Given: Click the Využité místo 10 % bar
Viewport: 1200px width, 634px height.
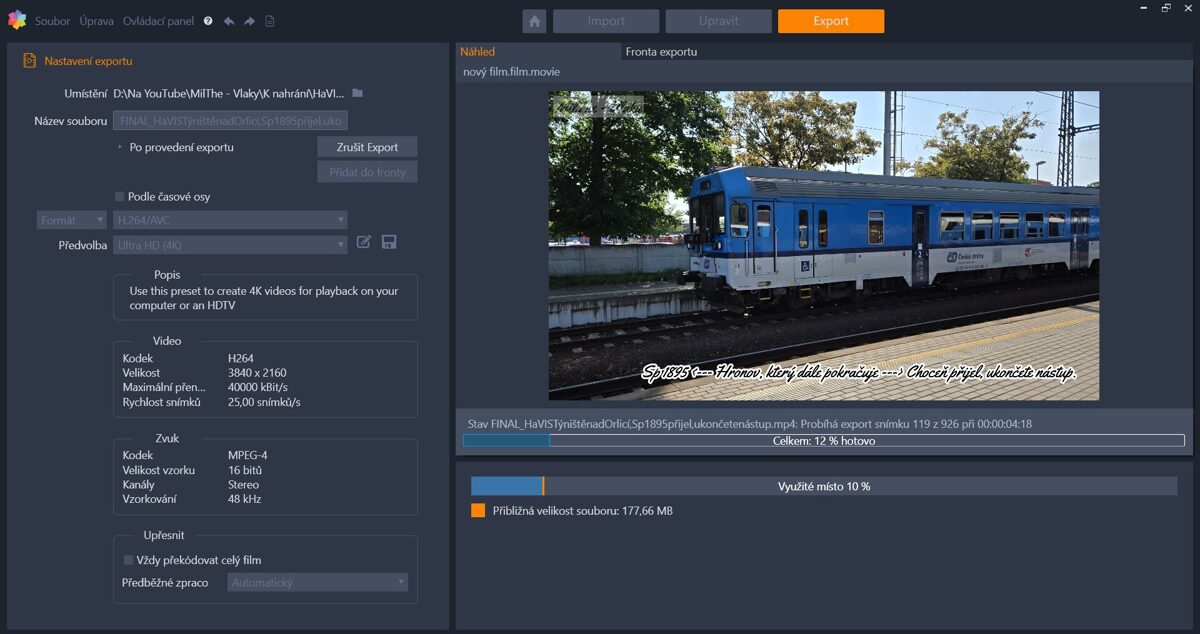Looking at the screenshot, I should (x=824, y=486).
